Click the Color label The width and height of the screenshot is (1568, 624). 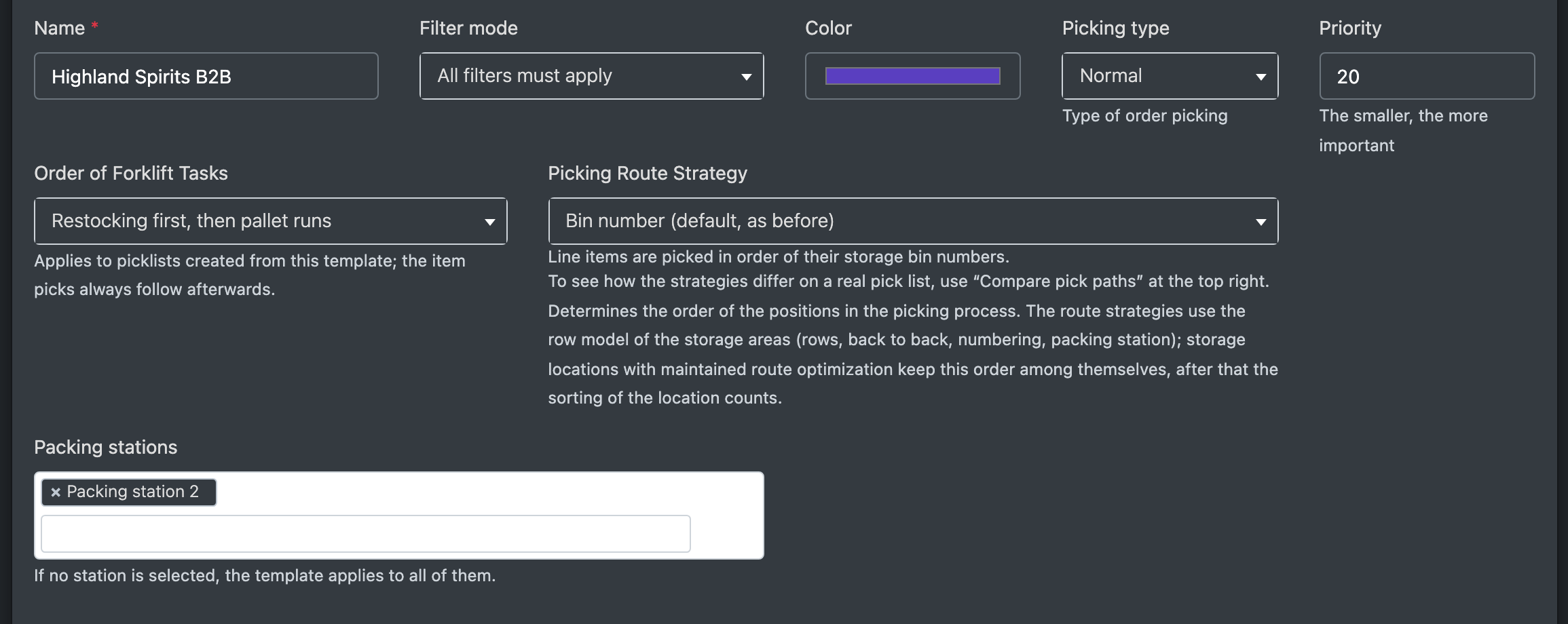click(828, 28)
